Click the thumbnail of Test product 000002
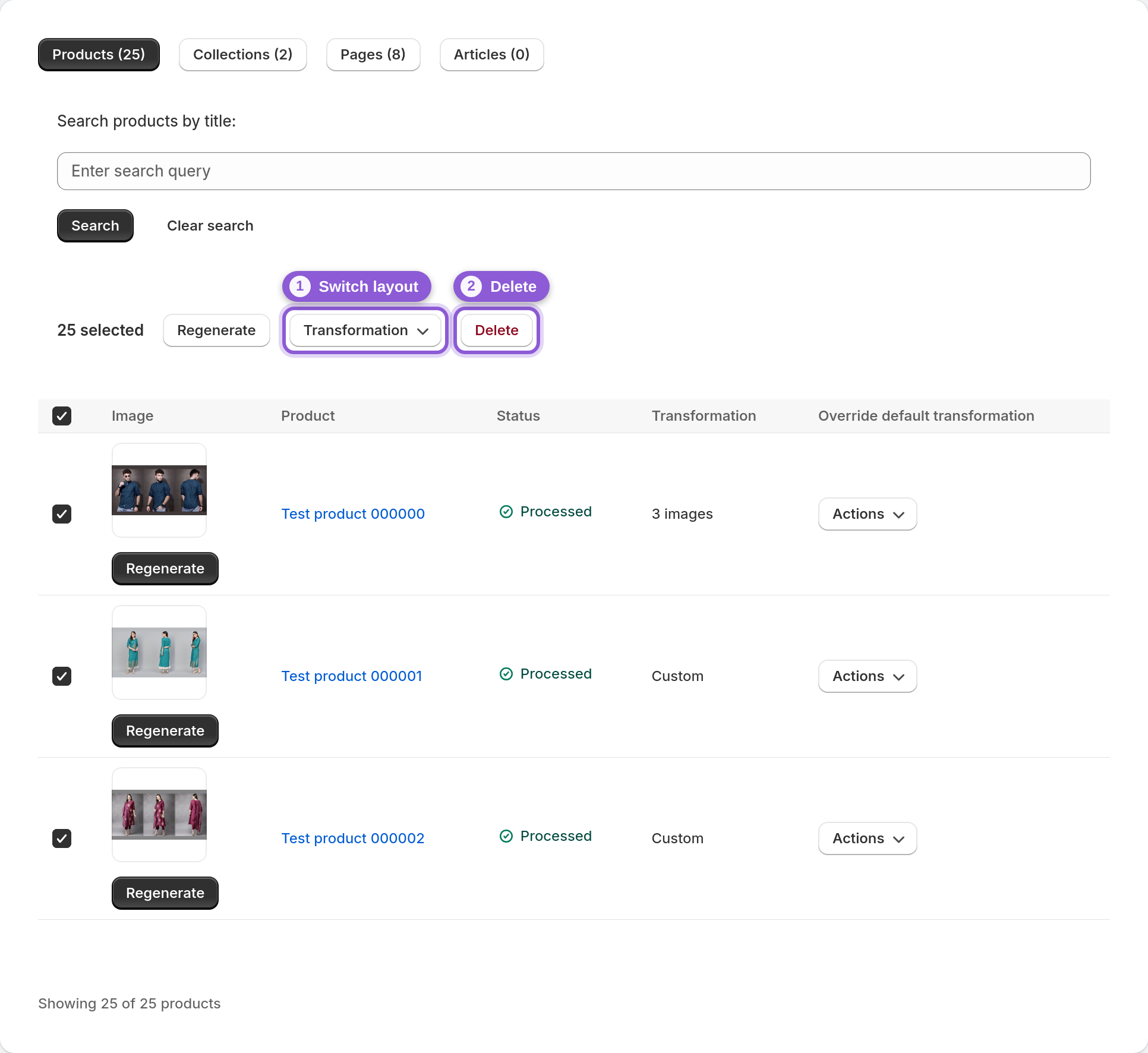The width and height of the screenshot is (1148, 1053). (159, 815)
